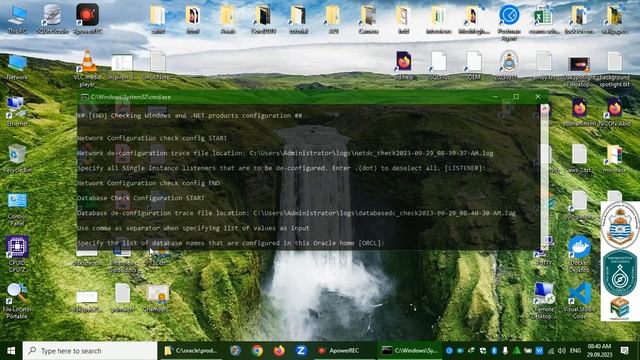
Task: Switch to ApowerREC taskbar item
Action: point(344,351)
